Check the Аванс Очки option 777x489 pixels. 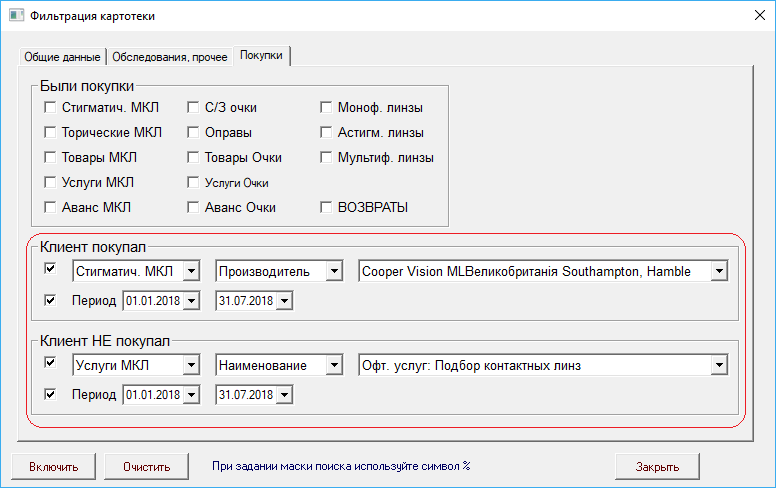coord(194,207)
